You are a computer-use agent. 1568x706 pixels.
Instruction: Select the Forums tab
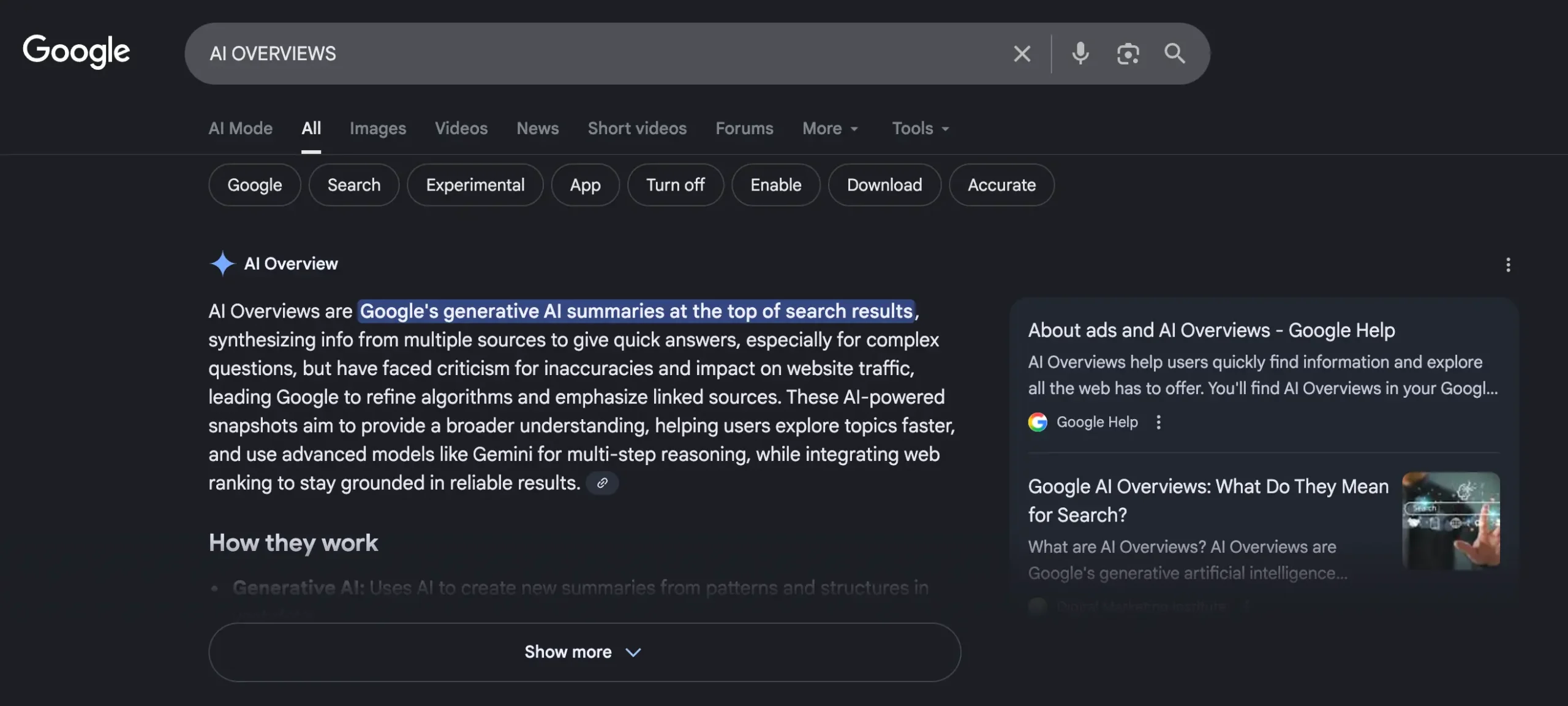tap(744, 128)
